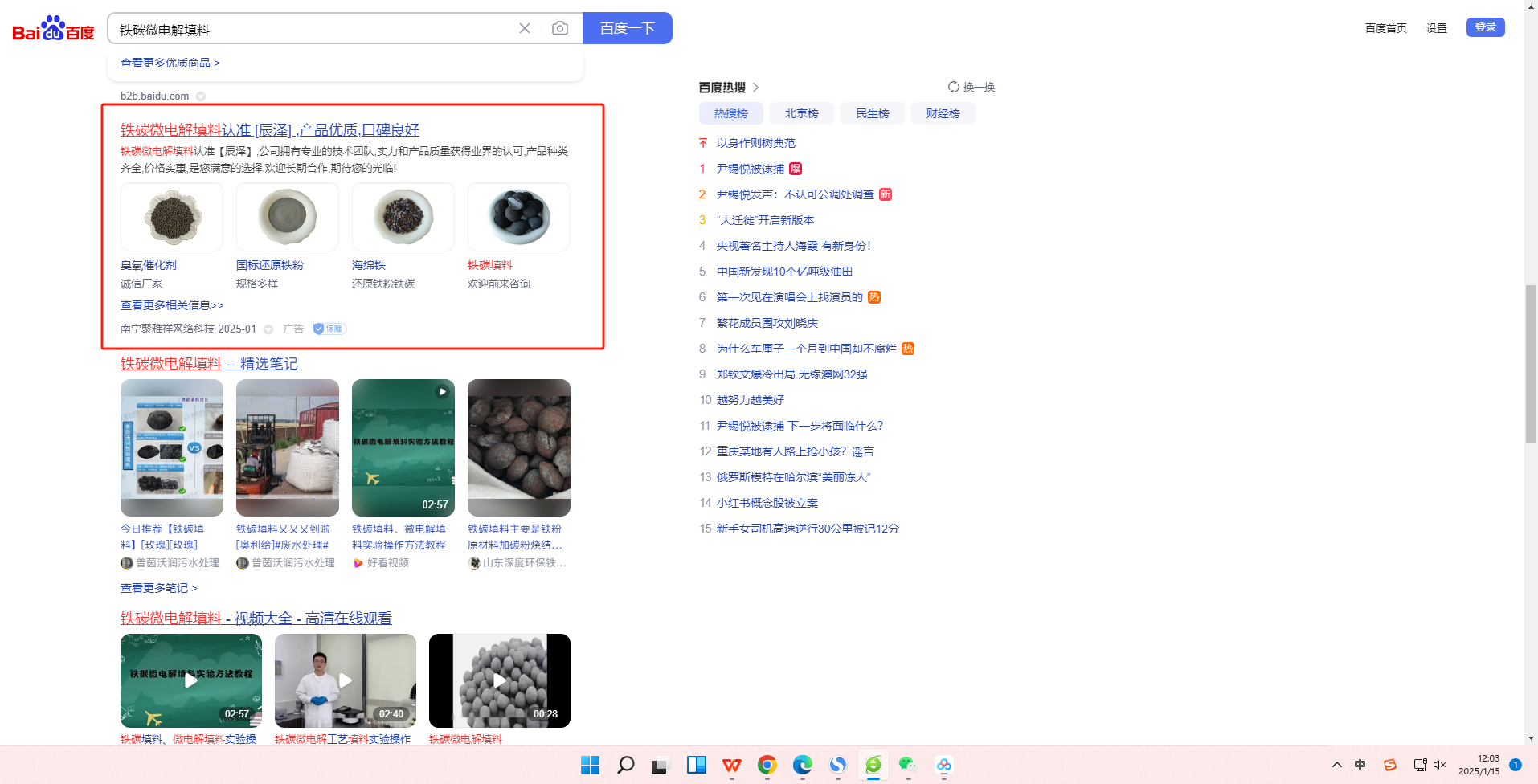
Task: Open 中国新发现10个亿吨级油田
Action: (x=785, y=272)
